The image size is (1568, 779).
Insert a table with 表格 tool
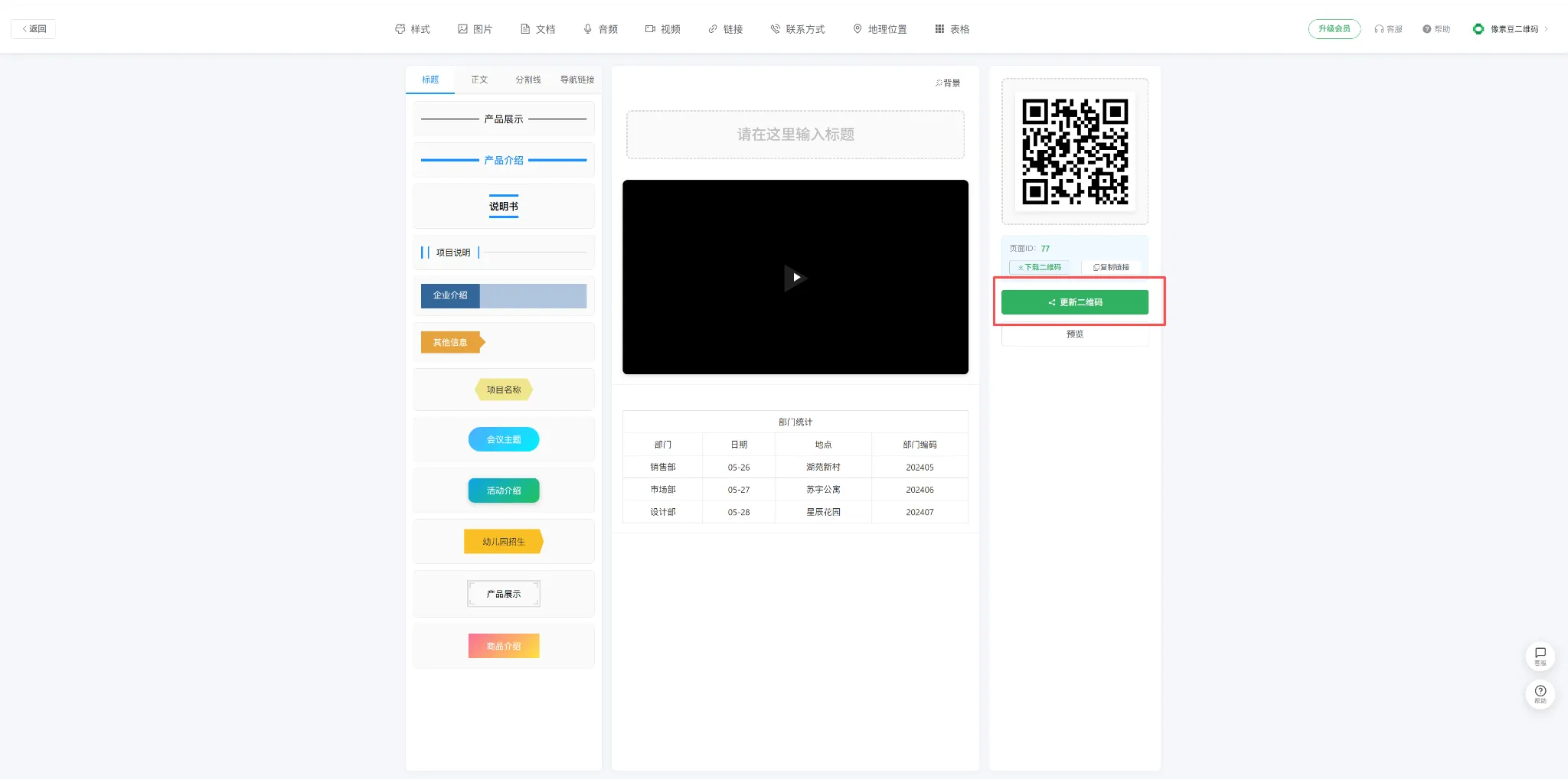[952, 29]
